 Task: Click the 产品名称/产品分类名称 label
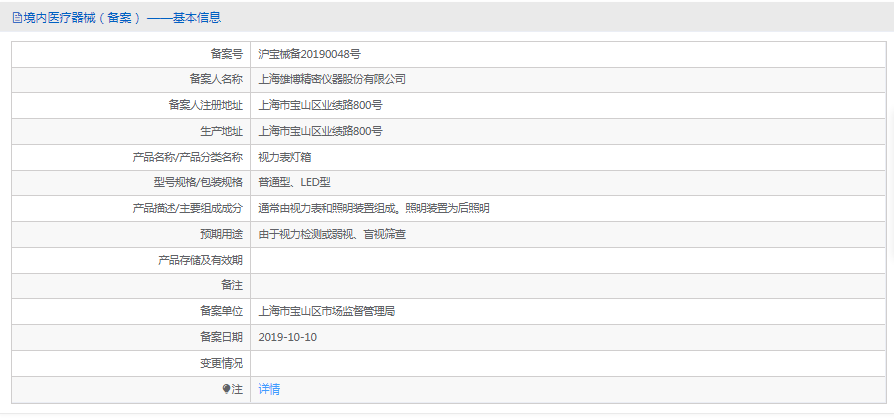(188, 157)
